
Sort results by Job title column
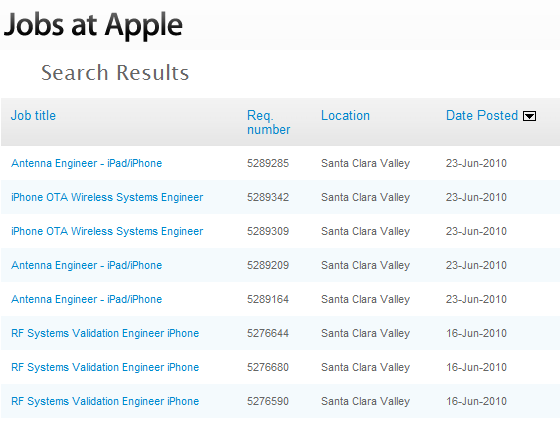(33, 115)
